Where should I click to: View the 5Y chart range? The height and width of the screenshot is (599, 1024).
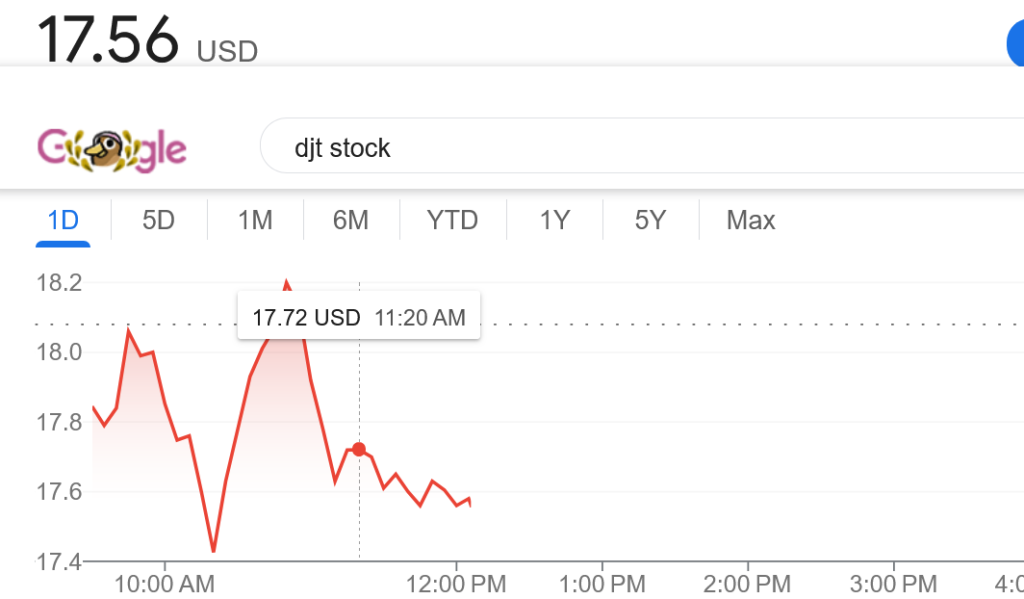click(x=650, y=220)
